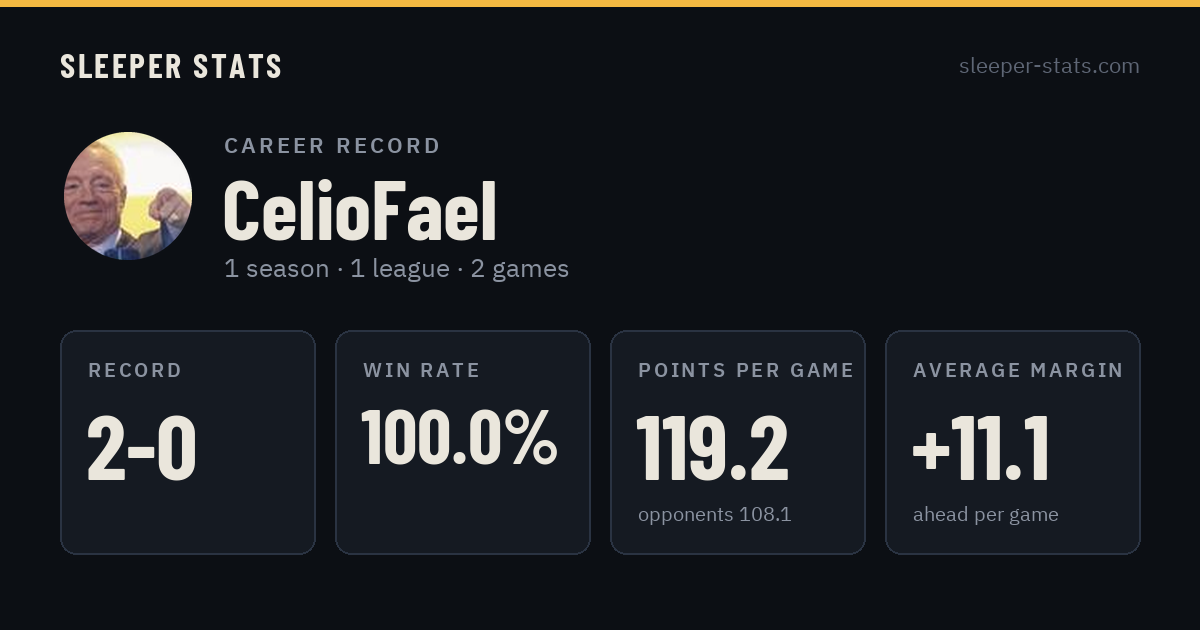Click the CelioFael profile avatar

pyautogui.click(x=128, y=196)
